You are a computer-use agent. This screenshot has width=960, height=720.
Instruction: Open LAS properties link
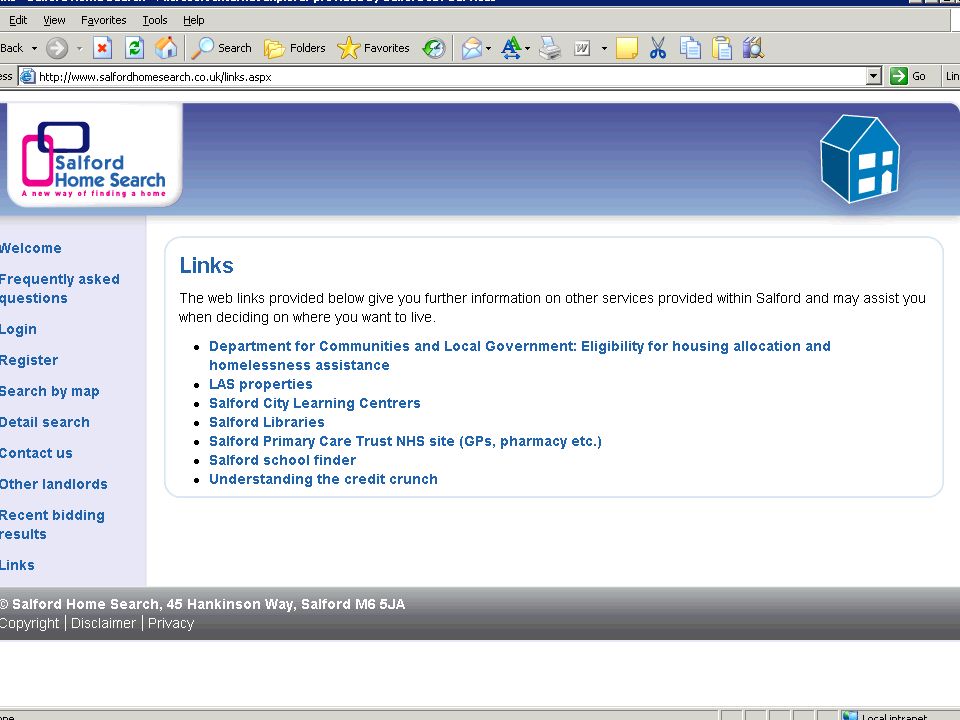click(x=261, y=384)
